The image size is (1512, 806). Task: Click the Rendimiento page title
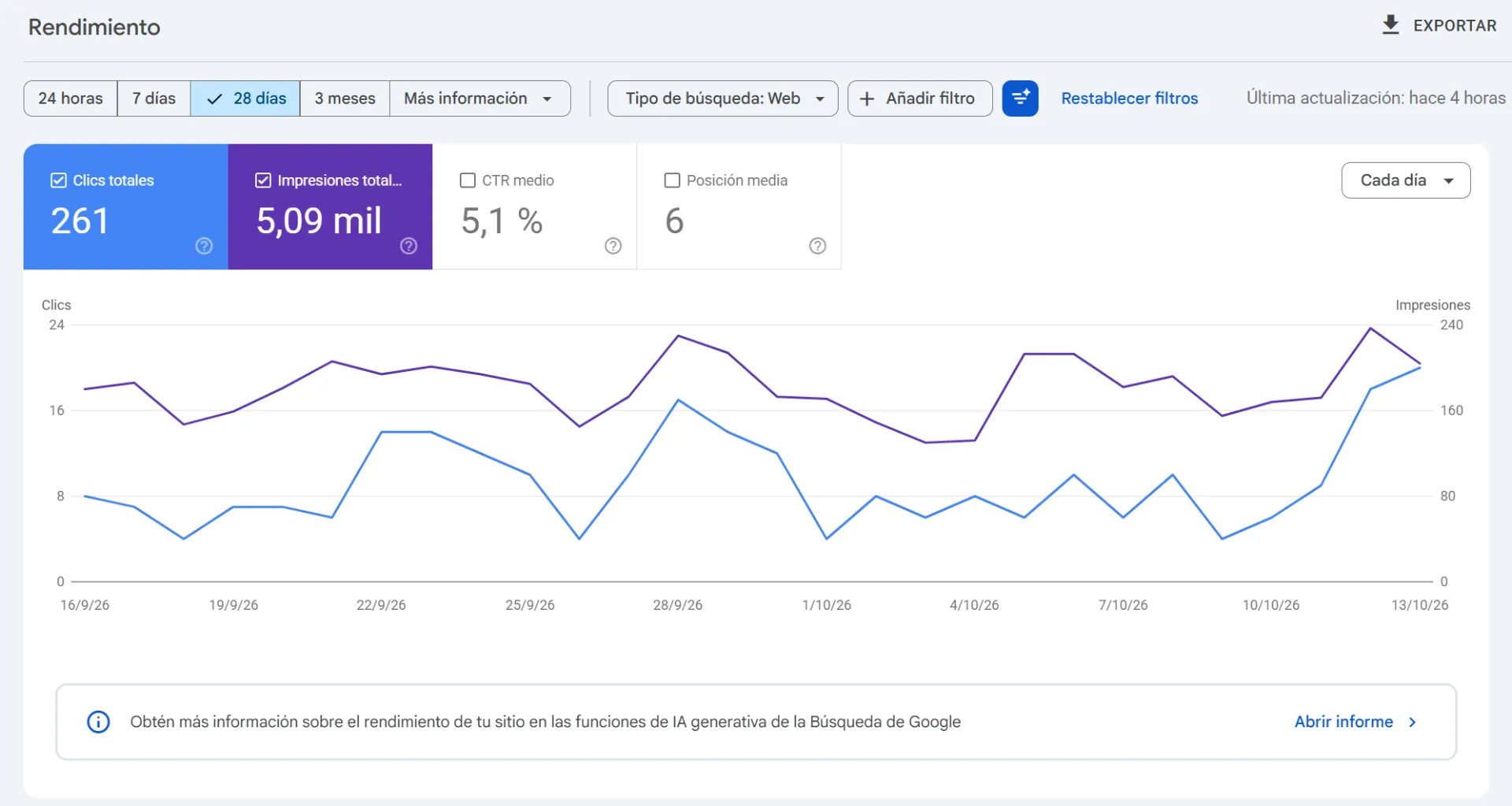click(94, 27)
